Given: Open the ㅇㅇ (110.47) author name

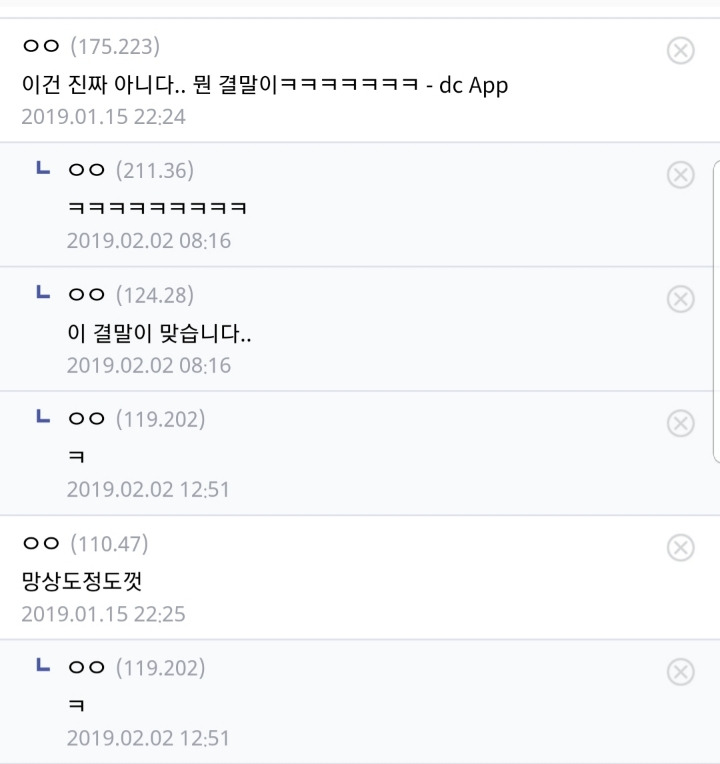Looking at the screenshot, I should (85, 544).
